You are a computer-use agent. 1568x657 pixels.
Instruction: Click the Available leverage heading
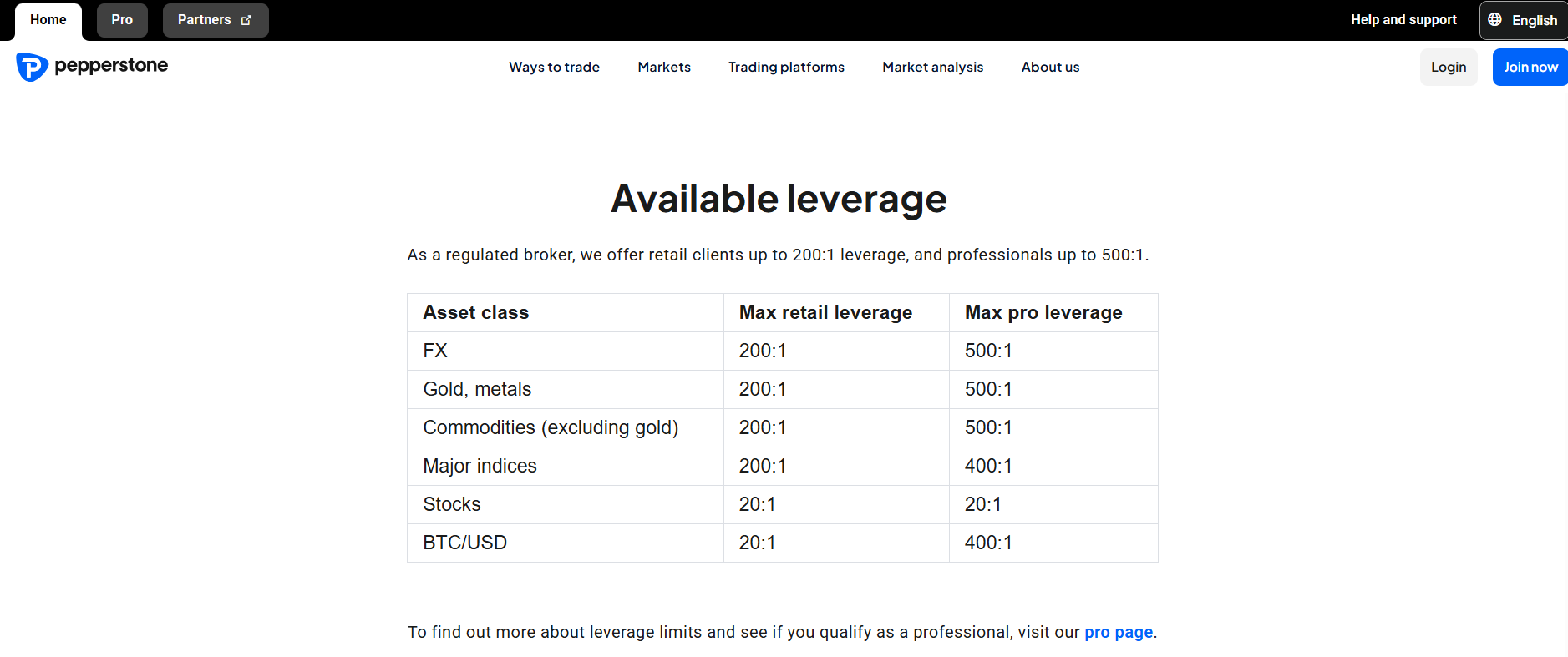point(779,200)
